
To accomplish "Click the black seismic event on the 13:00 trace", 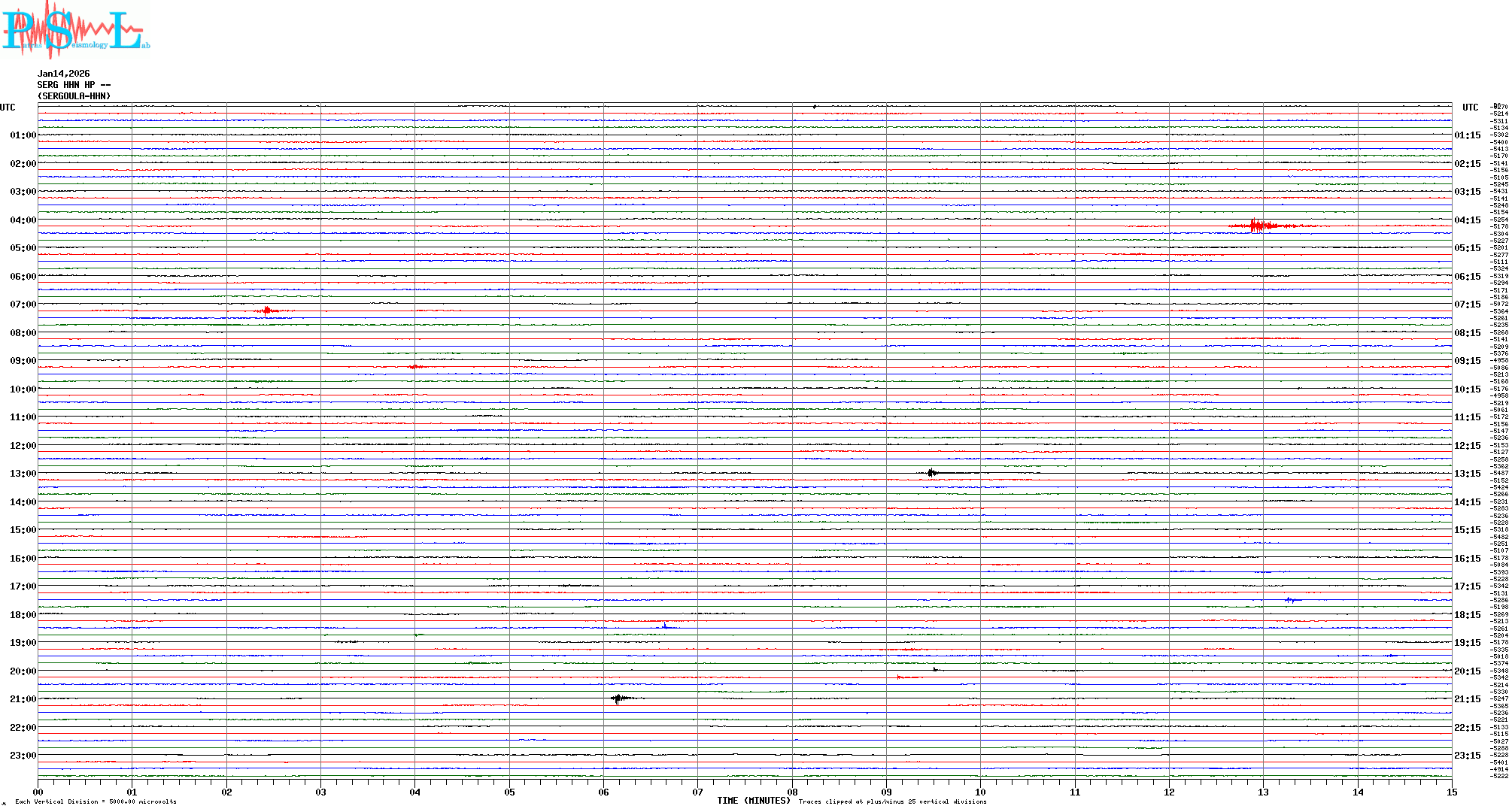I will (x=932, y=473).
